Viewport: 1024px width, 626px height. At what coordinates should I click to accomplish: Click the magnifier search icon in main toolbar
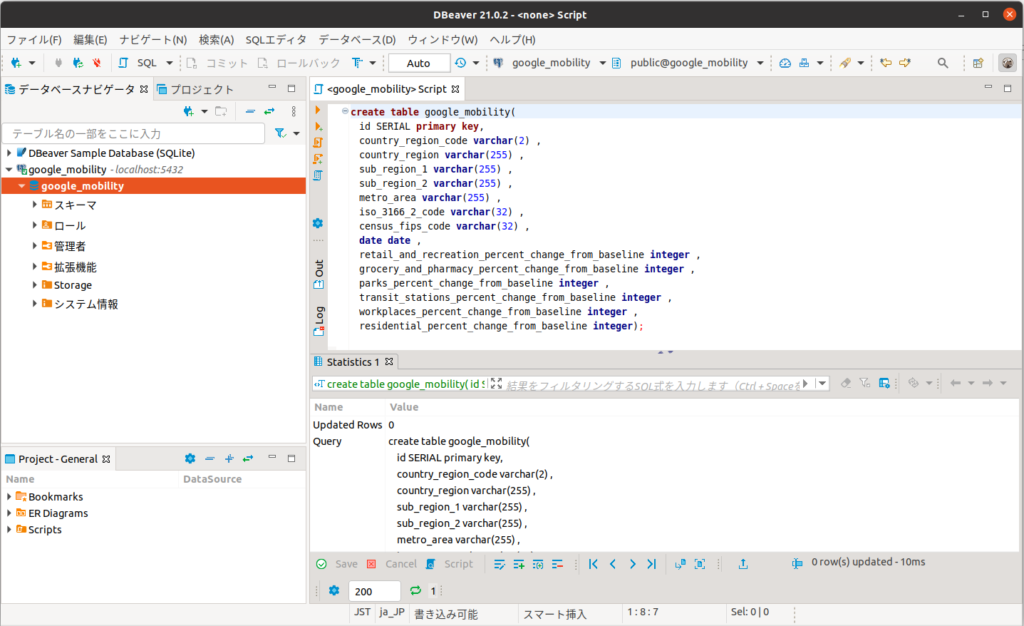pyautogui.click(x=942, y=63)
